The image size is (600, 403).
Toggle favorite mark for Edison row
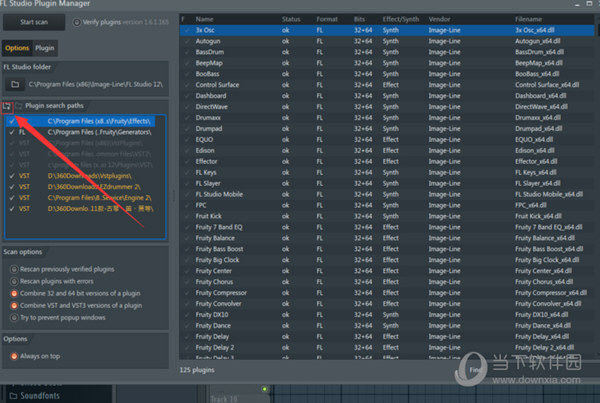187,150
